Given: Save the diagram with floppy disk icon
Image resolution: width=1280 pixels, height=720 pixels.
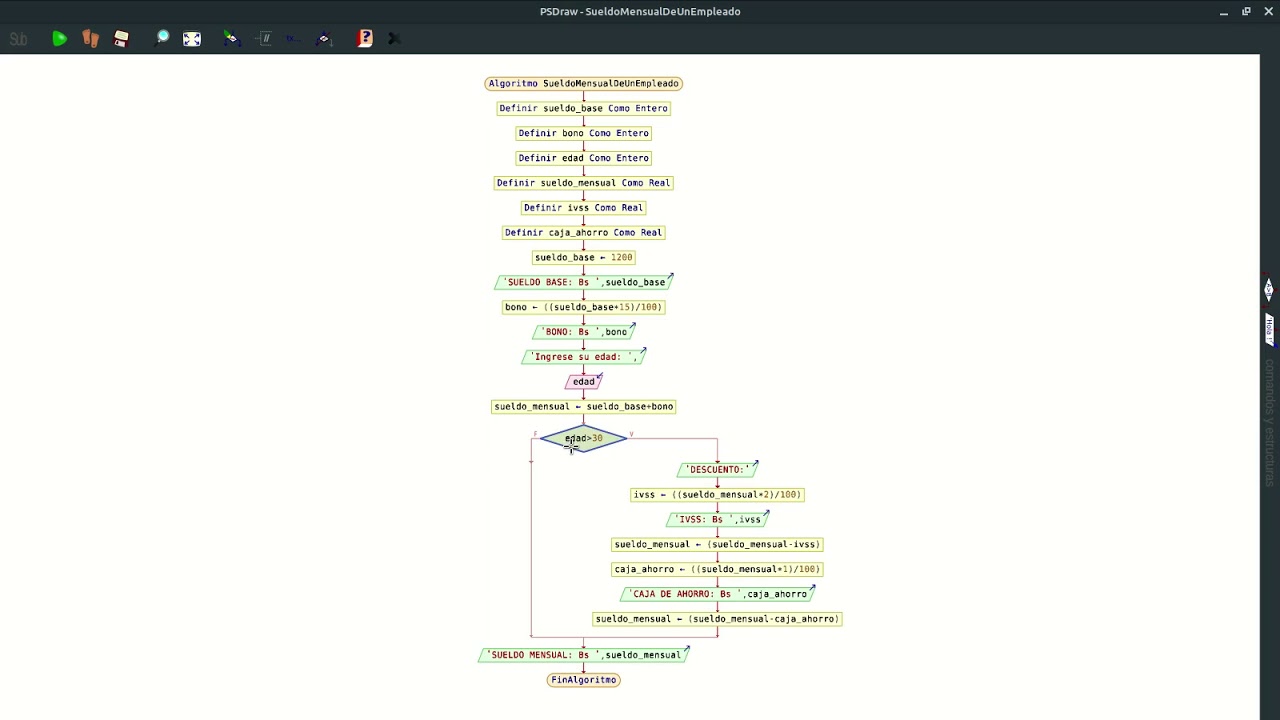Looking at the screenshot, I should (x=121, y=39).
